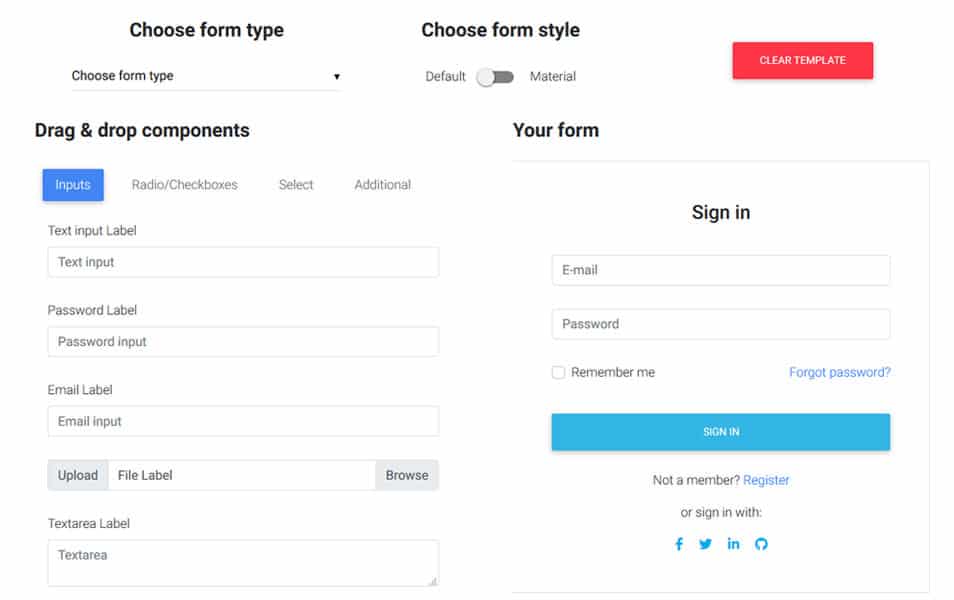Viewport: 954px width, 600px height.
Task: Toggle the Default/Material form style switch
Action: [x=495, y=77]
